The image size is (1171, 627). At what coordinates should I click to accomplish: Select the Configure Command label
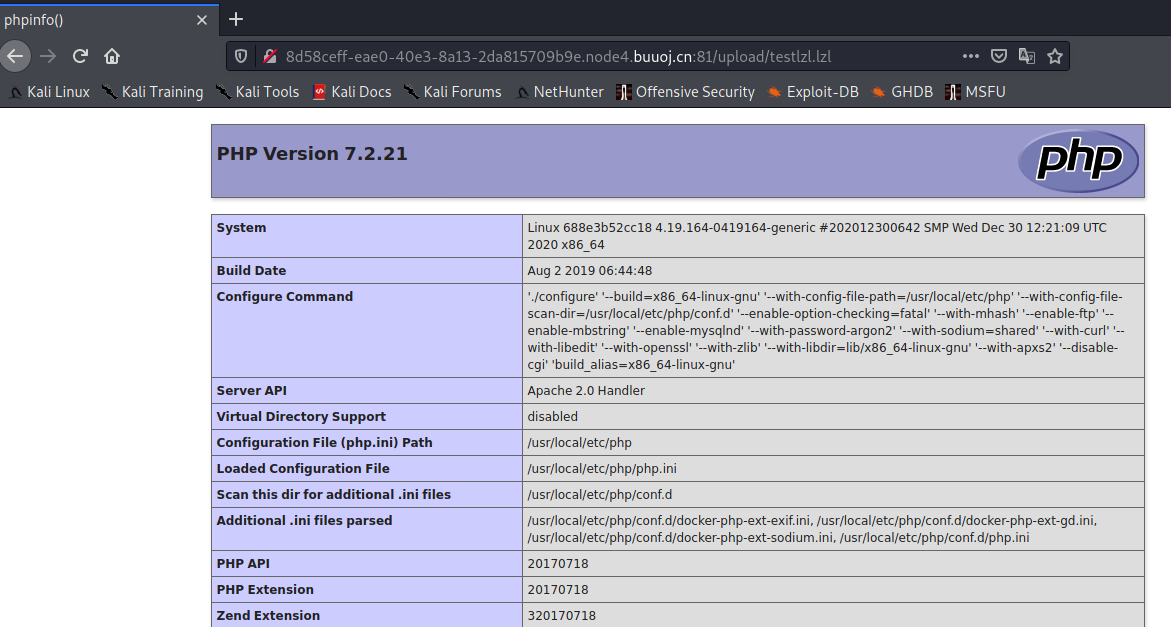click(x=285, y=296)
